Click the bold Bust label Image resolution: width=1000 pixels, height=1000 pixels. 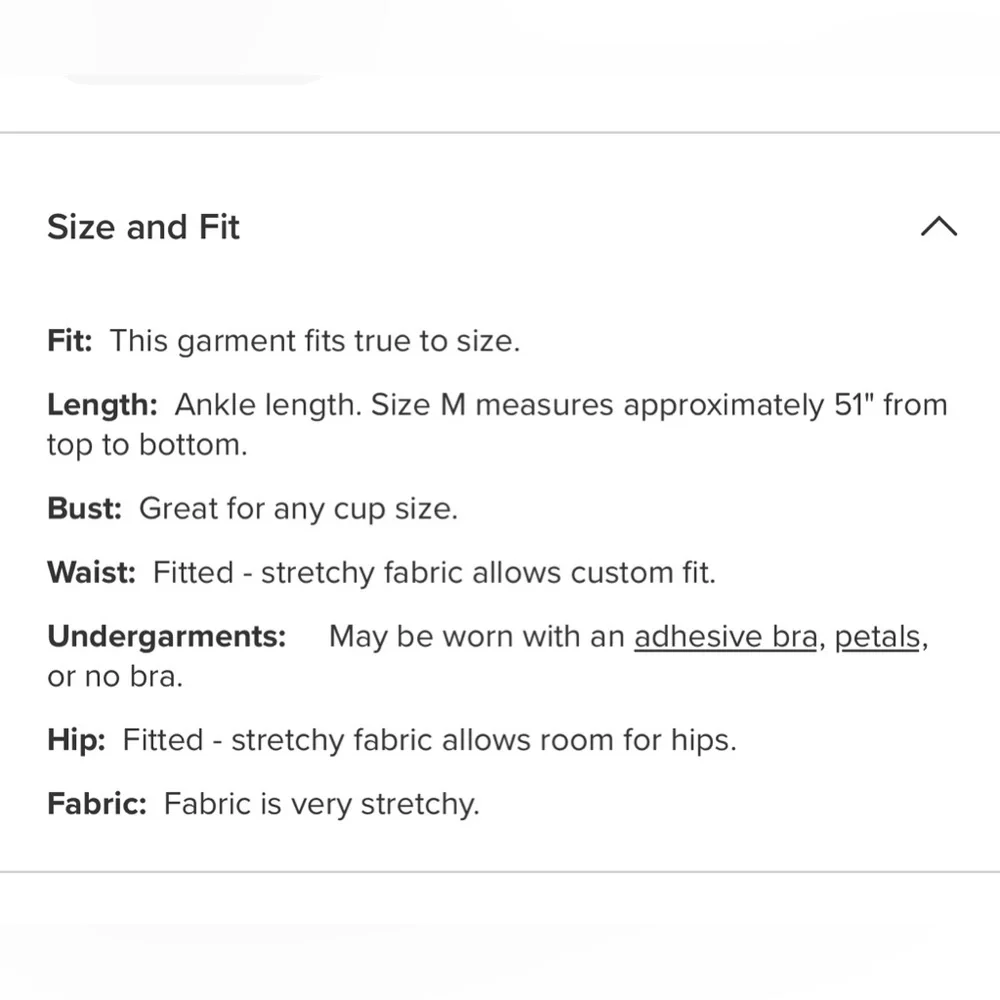[84, 509]
